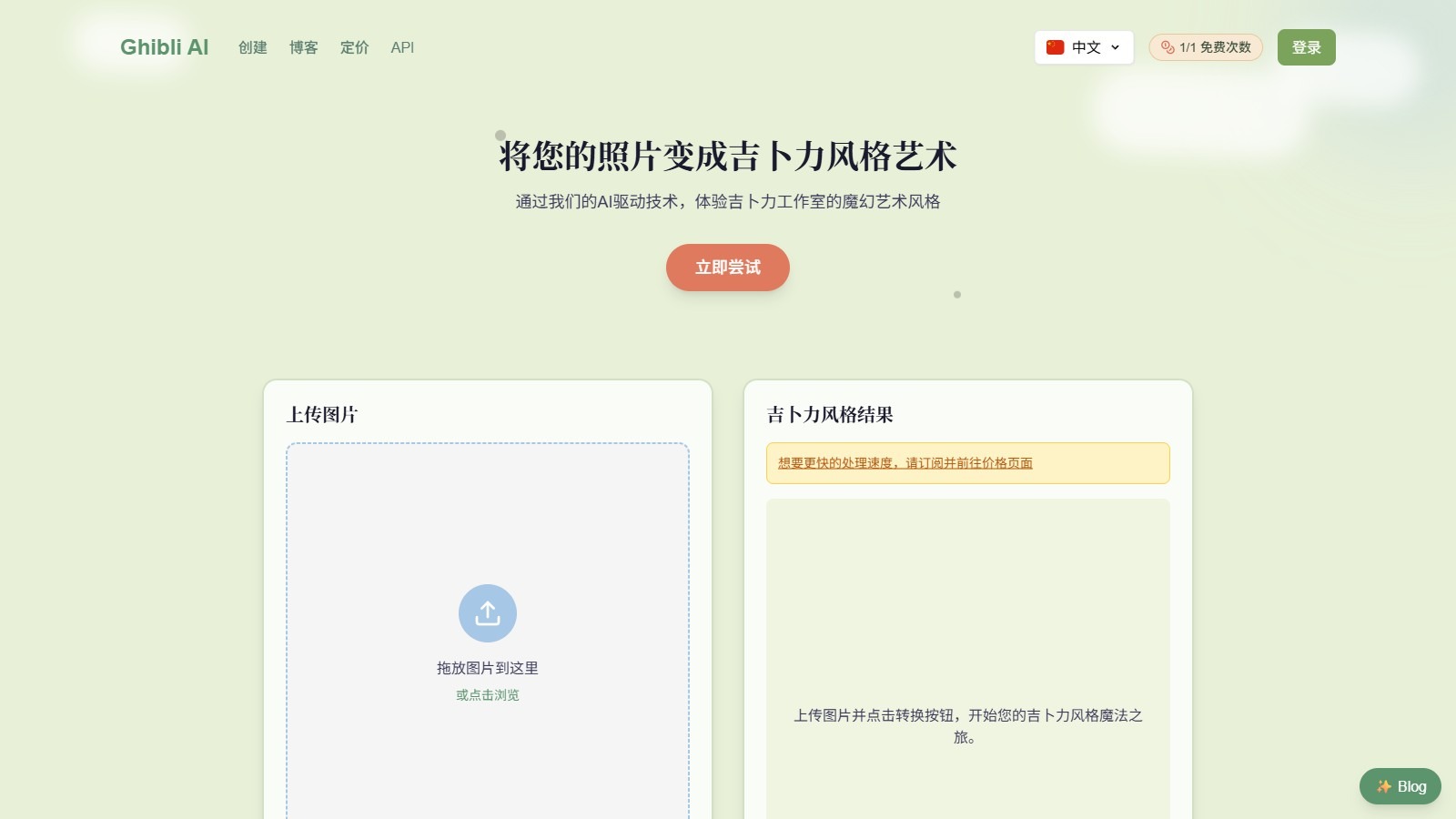Open the 1/1 免费次数 counter badge

pos(1206,47)
